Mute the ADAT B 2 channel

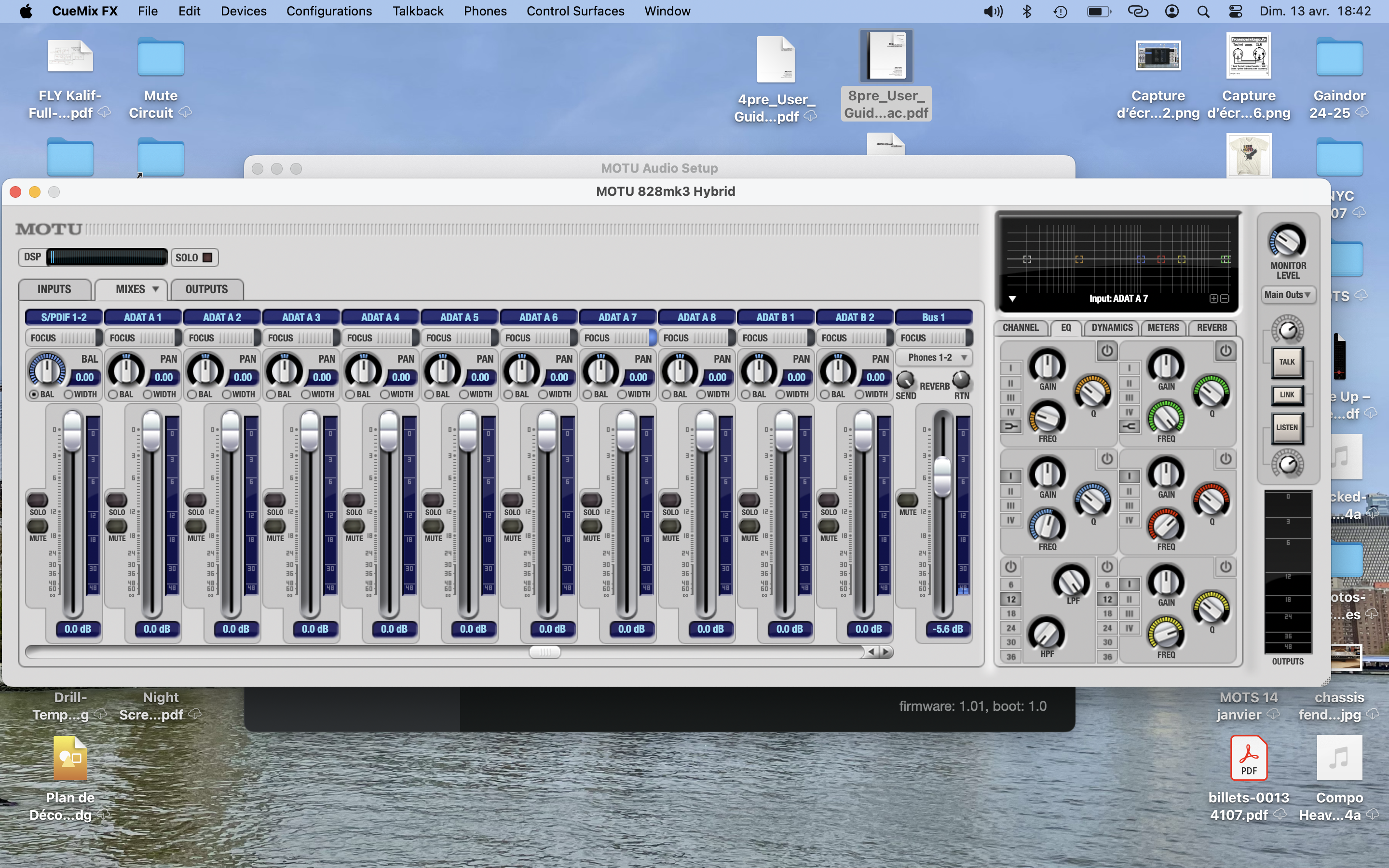click(x=828, y=526)
